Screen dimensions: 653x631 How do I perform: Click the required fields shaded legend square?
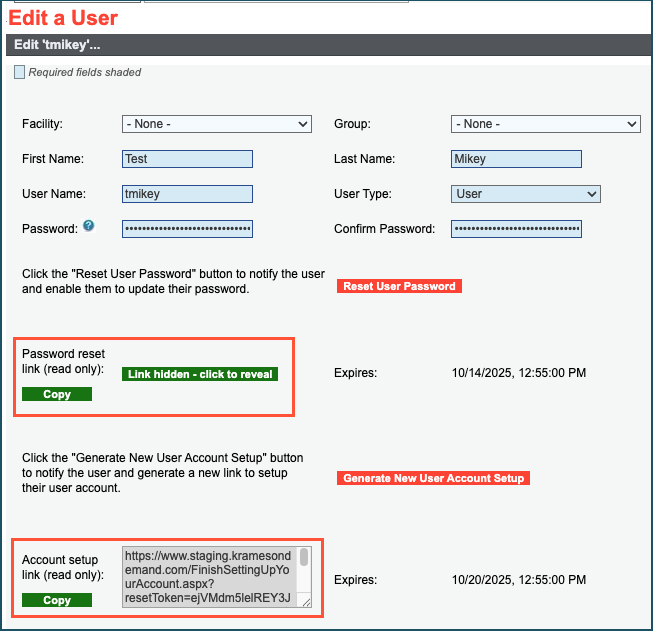[19, 72]
